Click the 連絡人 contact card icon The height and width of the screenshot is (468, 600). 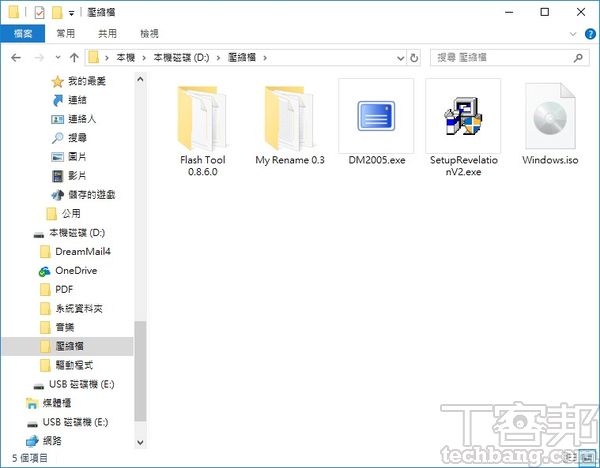(57, 119)
